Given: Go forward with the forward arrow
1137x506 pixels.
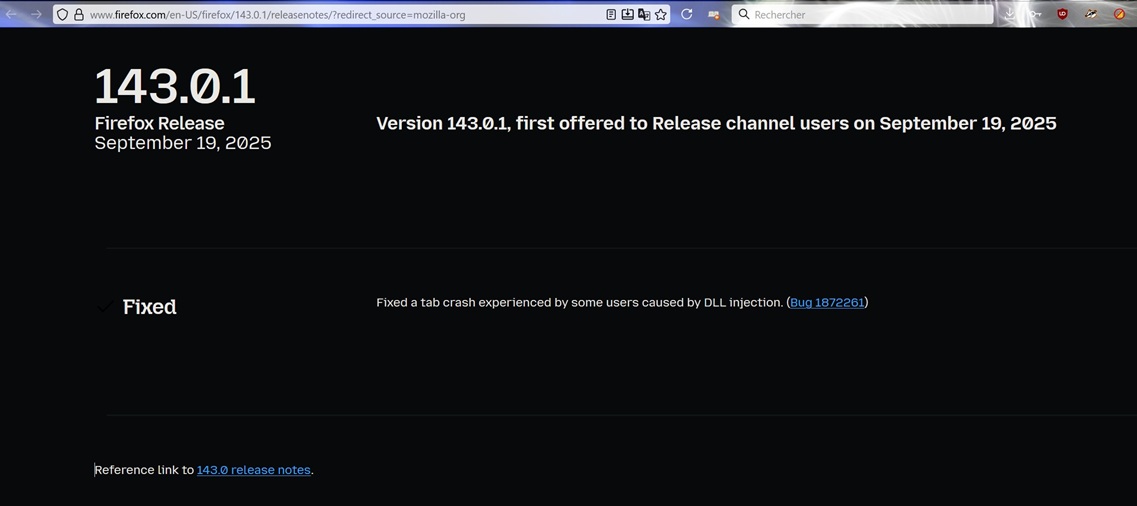Looking at the screenshot, I should pyautogui.click(x=36, y=14).
